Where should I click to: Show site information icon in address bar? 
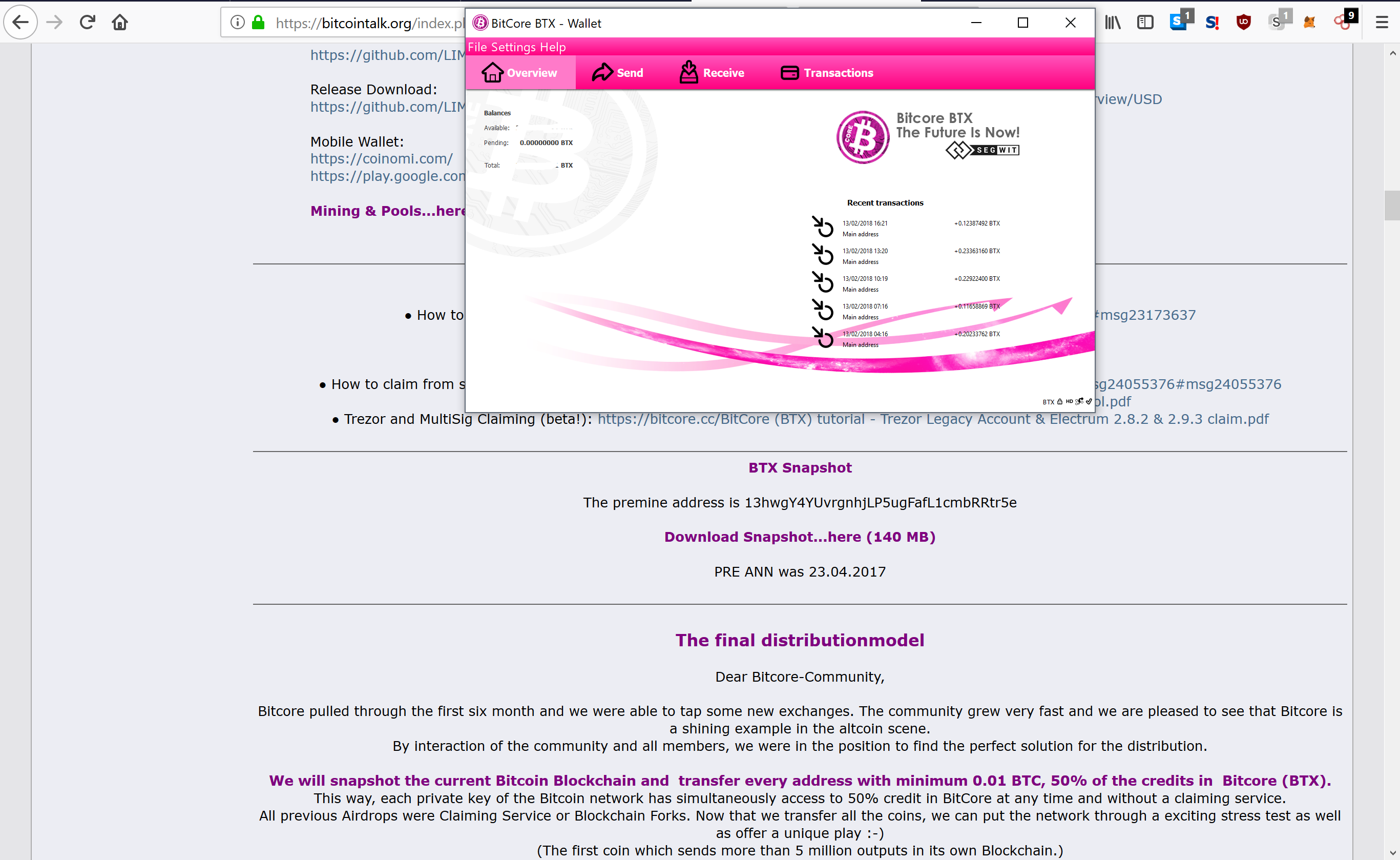coord(238,22)
